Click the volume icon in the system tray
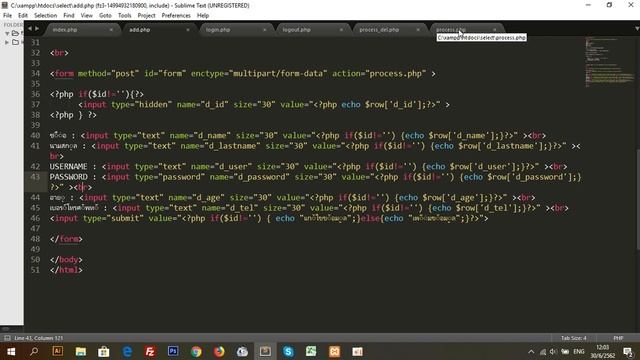Screen dimensions: 640x360 coord(553,351)
